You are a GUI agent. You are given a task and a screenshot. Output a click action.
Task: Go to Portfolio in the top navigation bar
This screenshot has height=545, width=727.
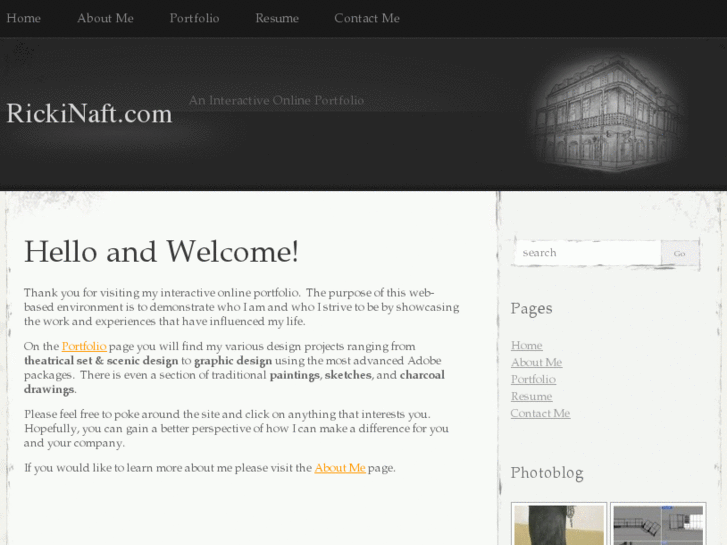click(194, 18)
